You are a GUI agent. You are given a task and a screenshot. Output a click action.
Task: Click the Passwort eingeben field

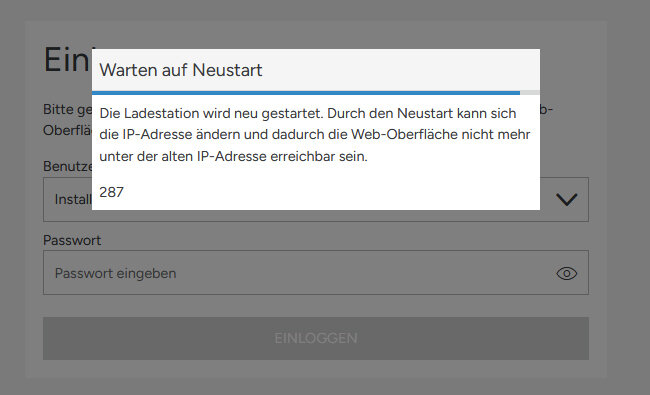[316, 273]
